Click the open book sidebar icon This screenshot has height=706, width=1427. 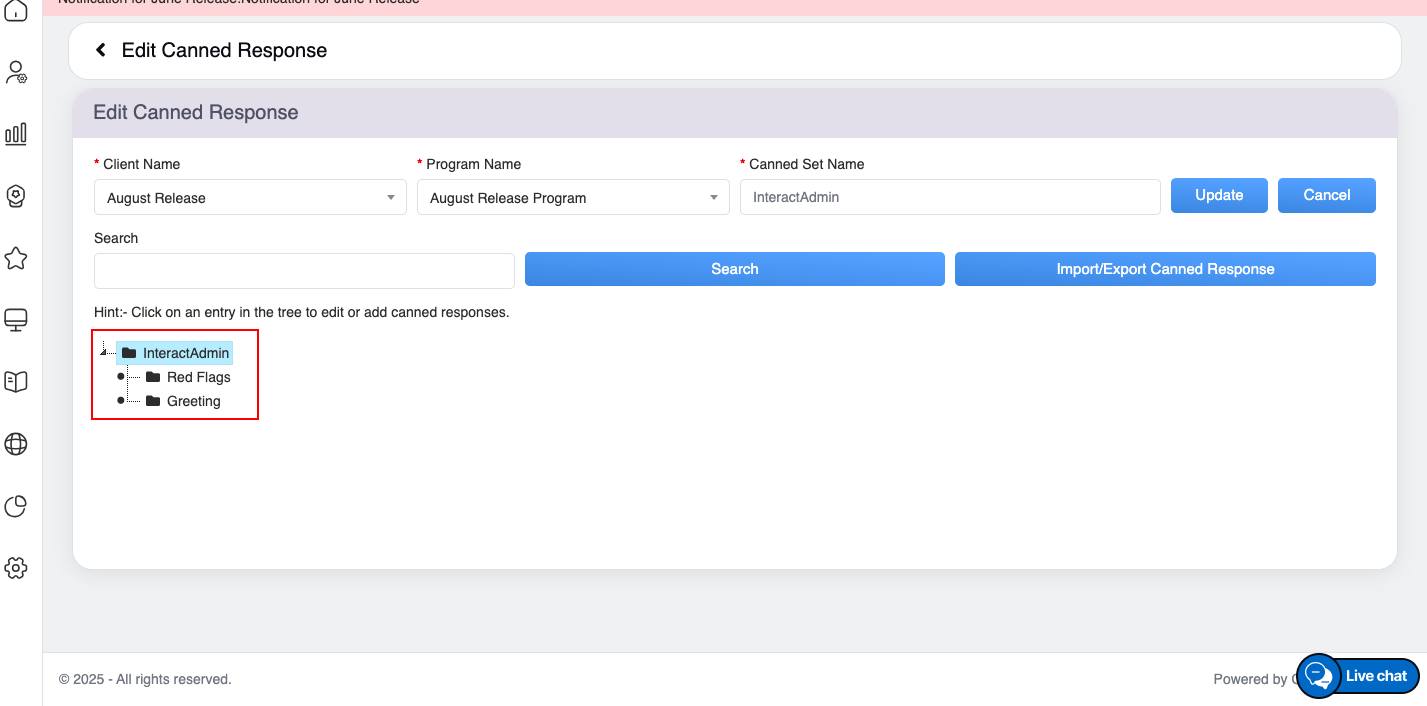point(16,382)
